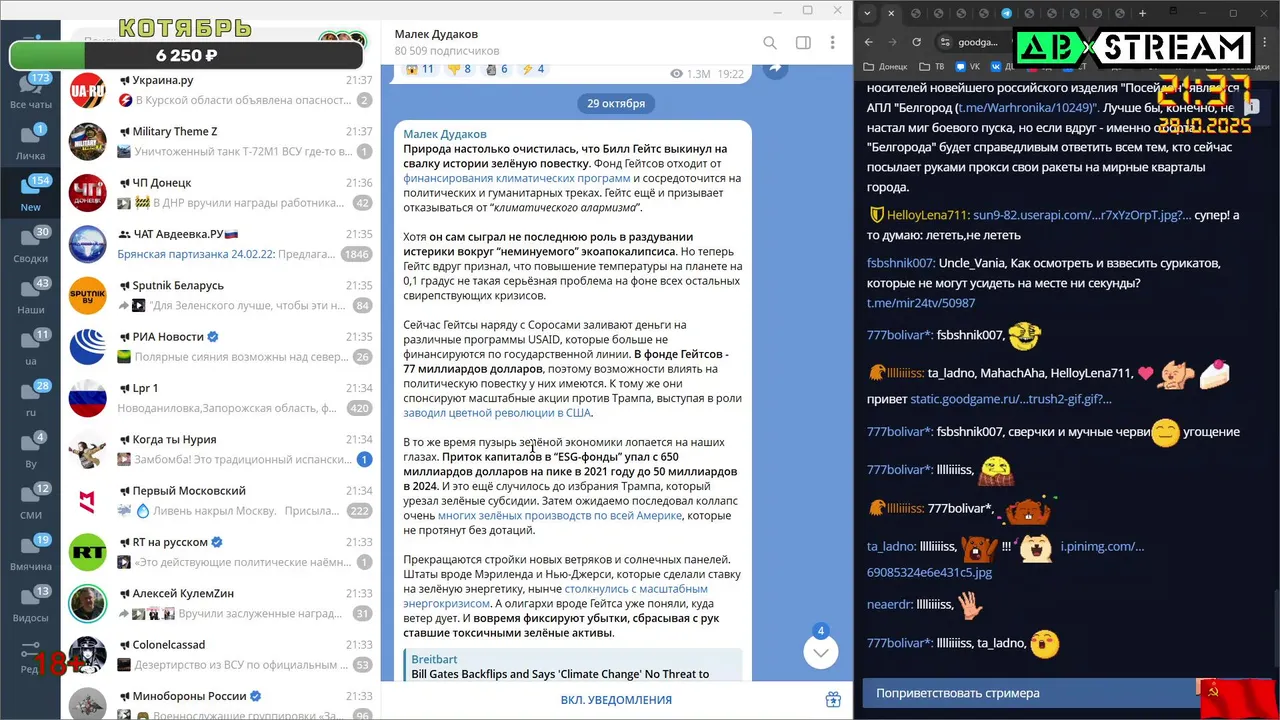The width and height of the screenshot is (1280, 720).
Task: Open the static.goodgame.ru gif link
Action: coord(1011,399)
